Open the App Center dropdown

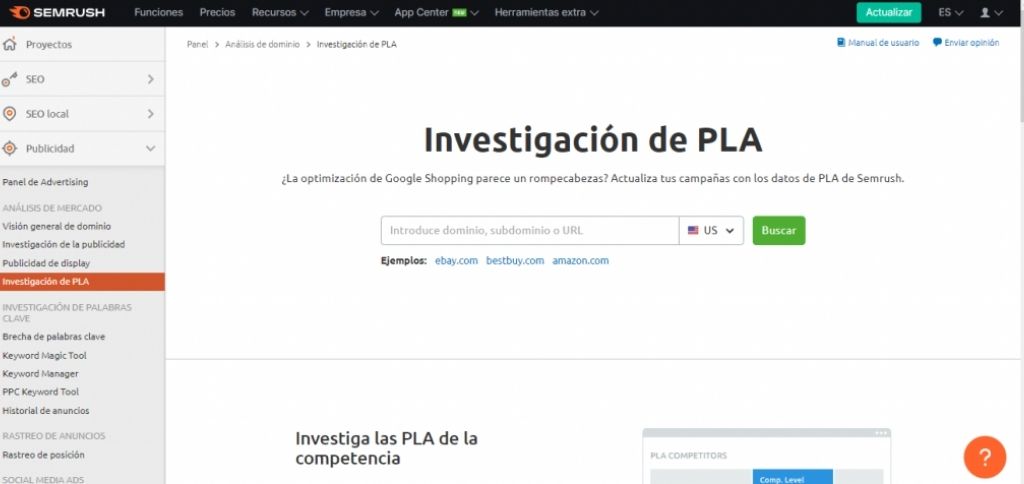[436, 12]
